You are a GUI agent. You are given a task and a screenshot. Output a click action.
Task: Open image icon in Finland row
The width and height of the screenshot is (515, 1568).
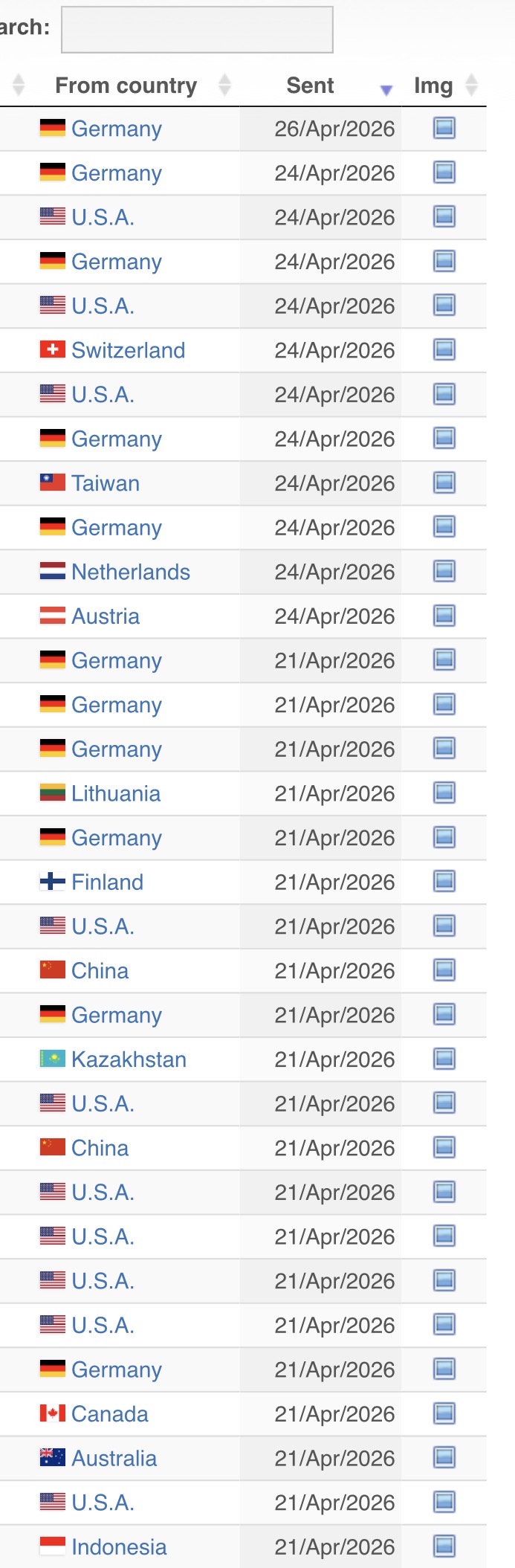tap(444, 881)
